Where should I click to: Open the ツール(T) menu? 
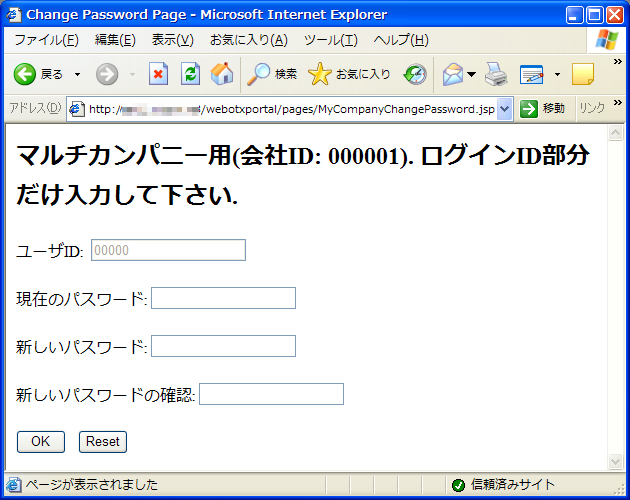click(x=330, y=40)
